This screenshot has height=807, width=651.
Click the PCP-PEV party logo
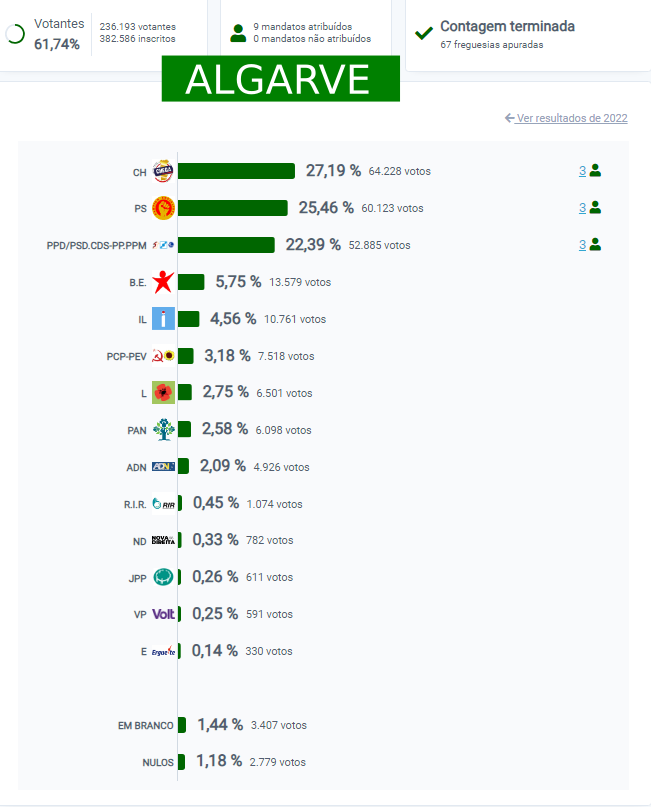pos(163,356)
